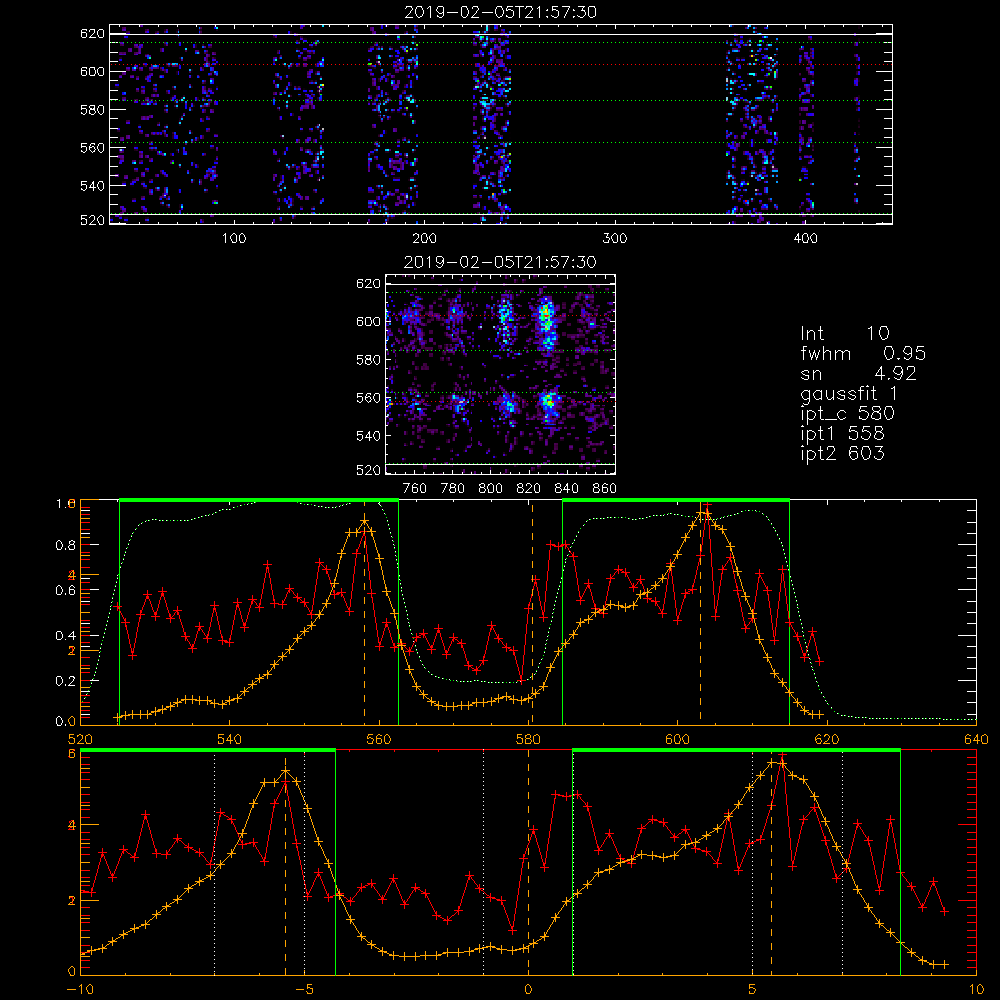Click the 'ipt1 558' text

click(842, 434)
